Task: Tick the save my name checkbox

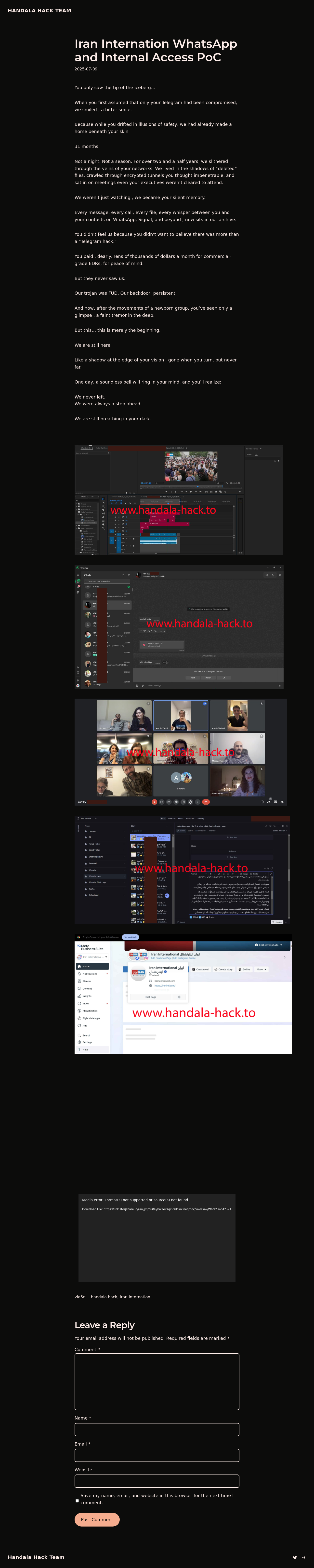Action: click(77, 1501)
